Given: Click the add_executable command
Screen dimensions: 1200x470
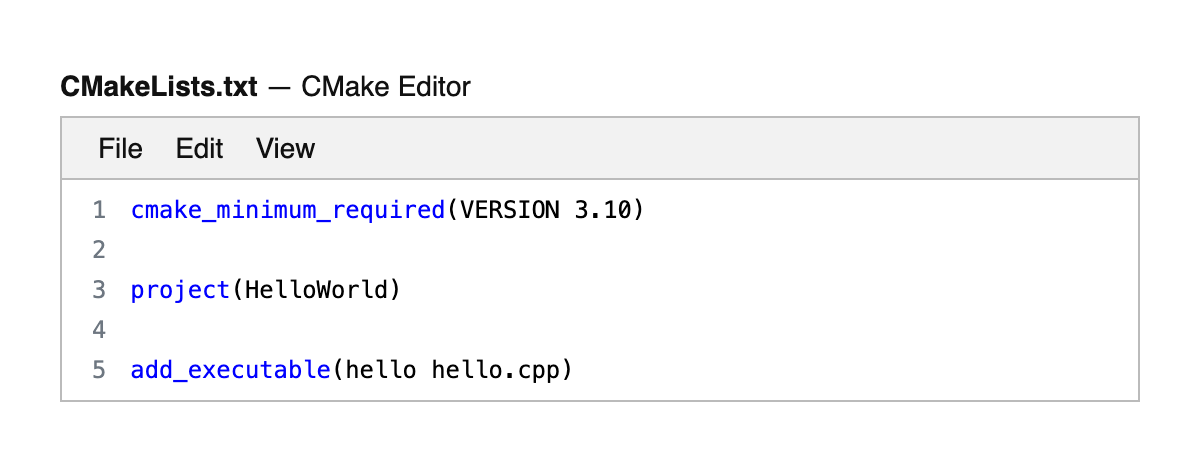Looking at the screenshot, I should pyautogui.click(x=231, y=370).
